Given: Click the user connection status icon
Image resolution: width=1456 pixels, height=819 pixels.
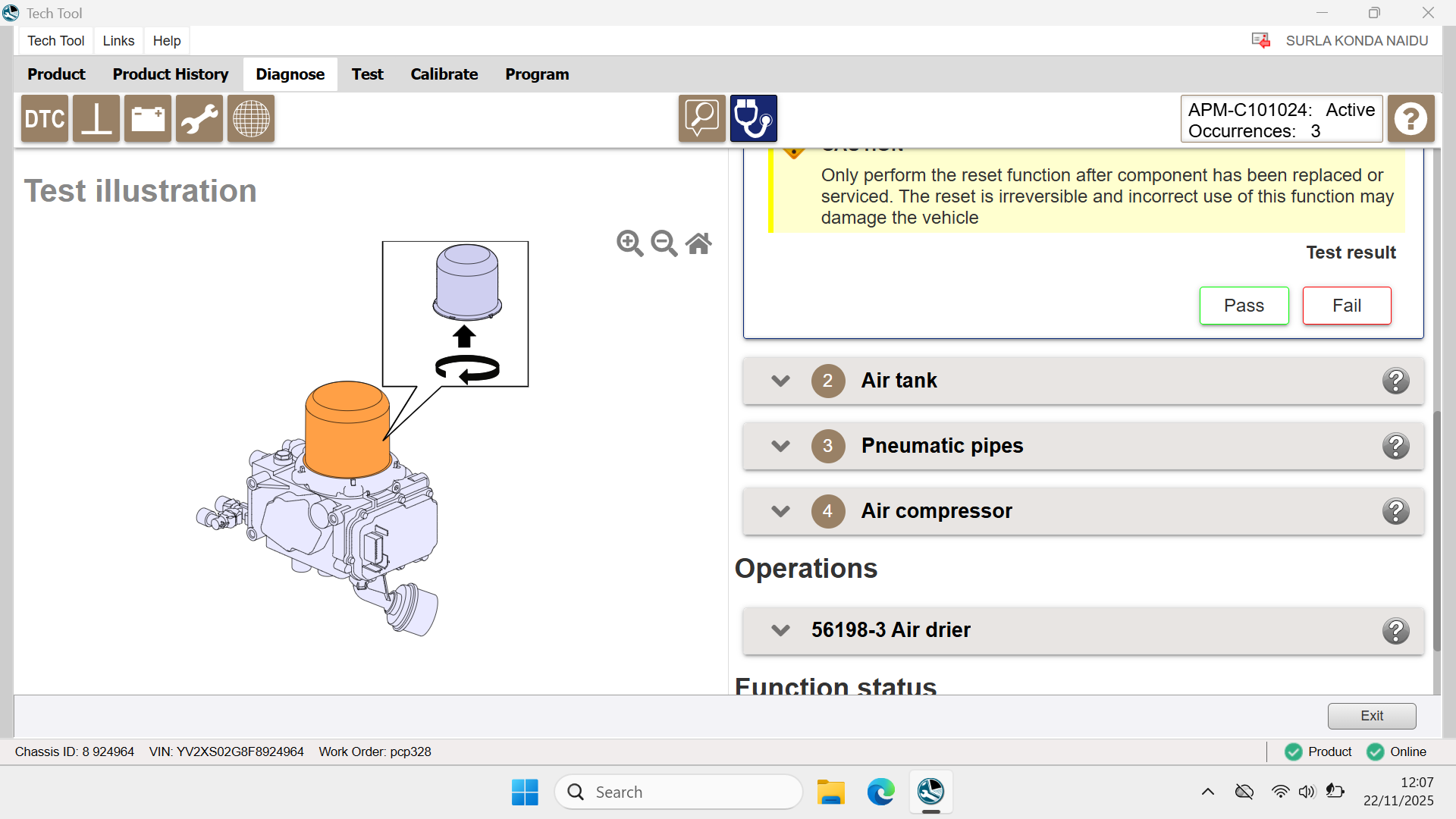Looking at the screenshot, I should pos(1261,41).
